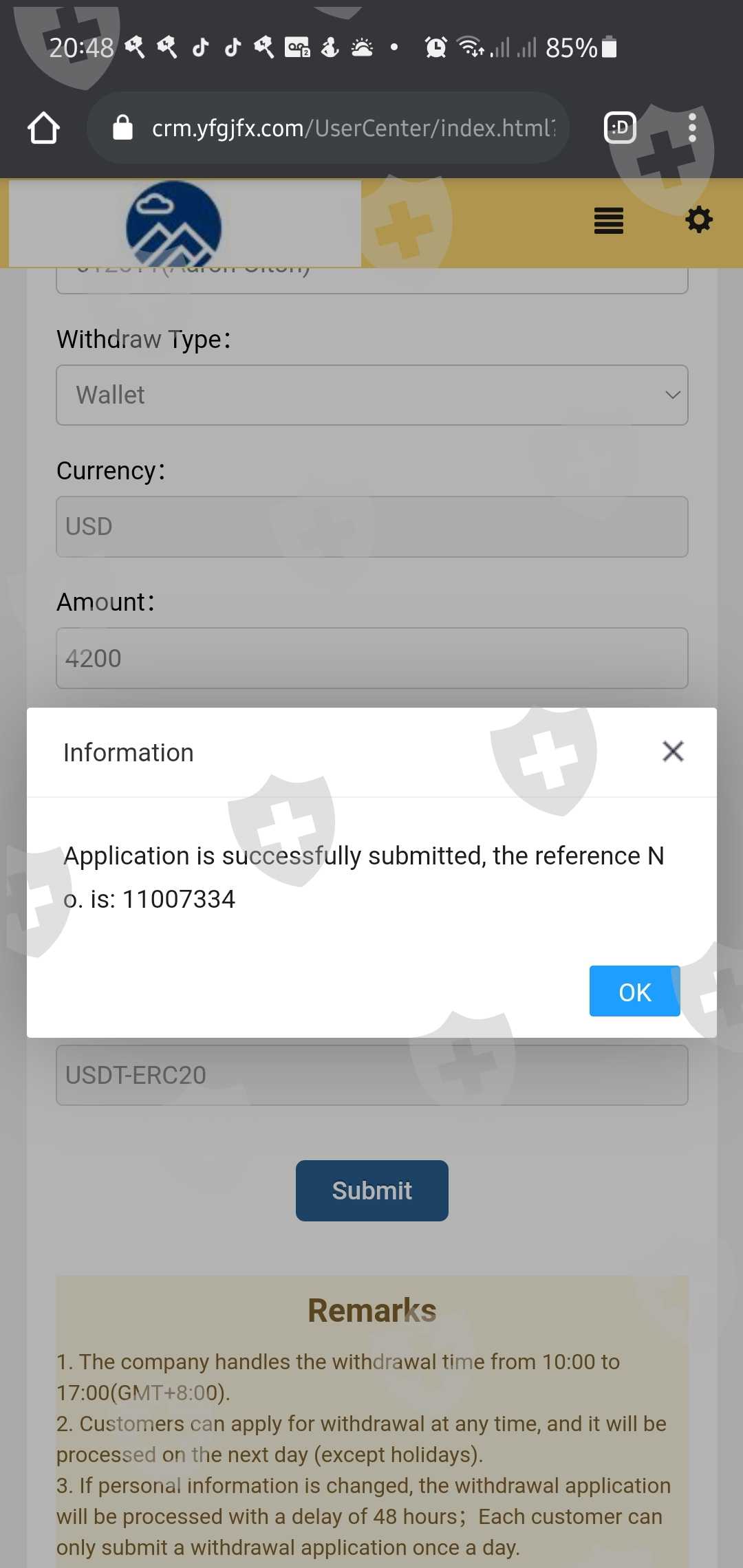Tap the Wi-Fi icon in status bar
The height and width of the screenshot is (1568, 743).
click(x=471, y=47)
